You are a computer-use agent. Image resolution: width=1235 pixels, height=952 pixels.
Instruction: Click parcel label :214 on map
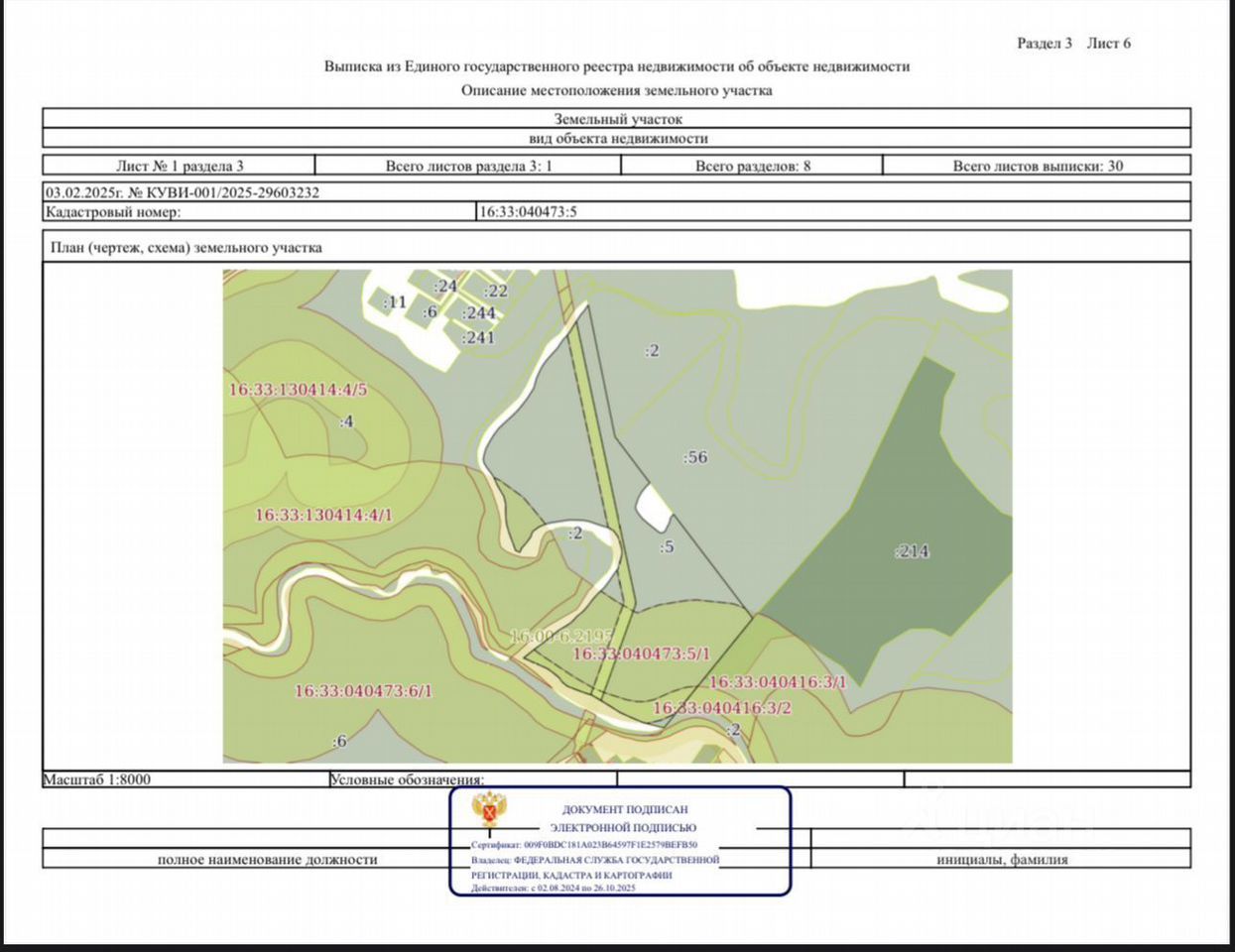[912, 551]
